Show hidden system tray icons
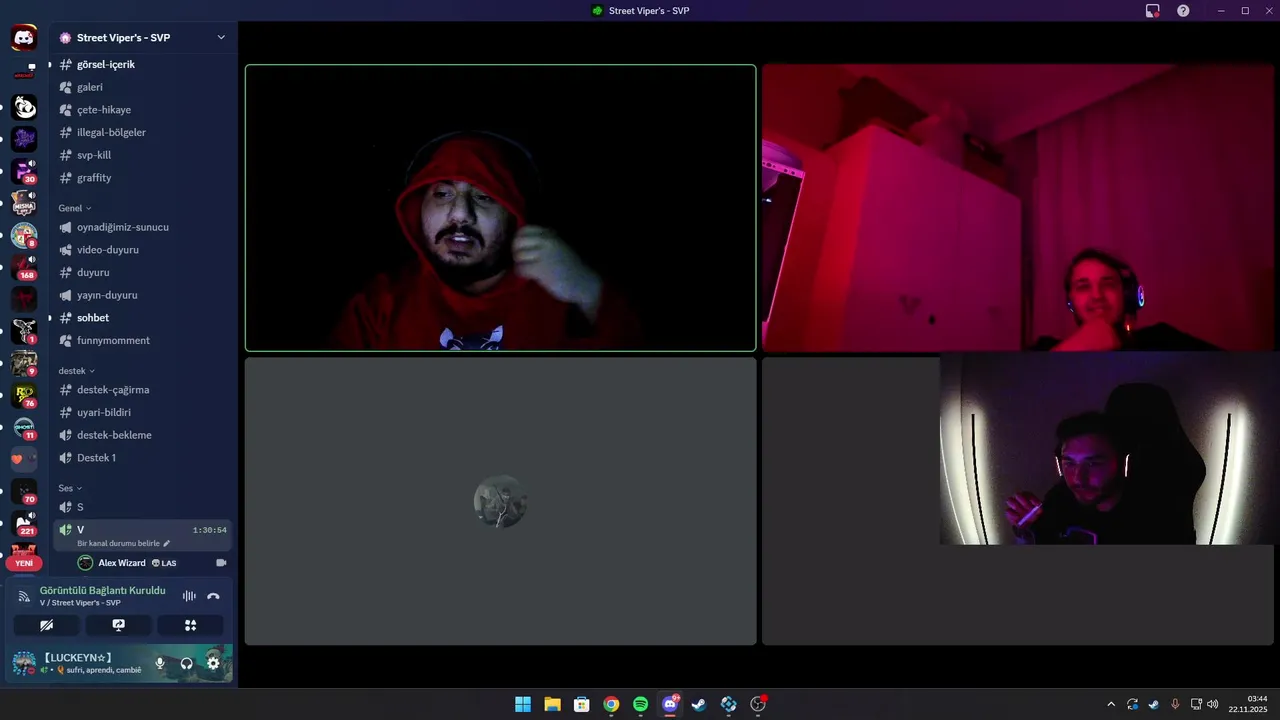This screenshot has height=720, width=1280. pyautogui.click(x=1110, y=704)
